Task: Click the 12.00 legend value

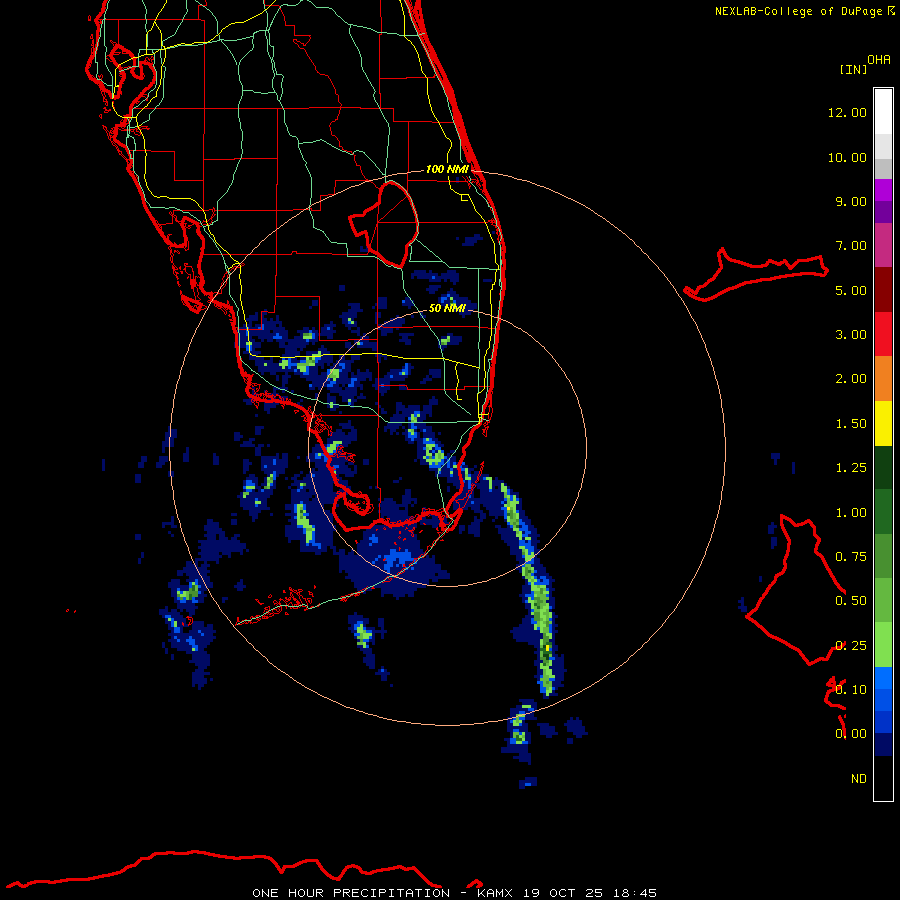Action: pyautogui.click(x=847, y=112)
